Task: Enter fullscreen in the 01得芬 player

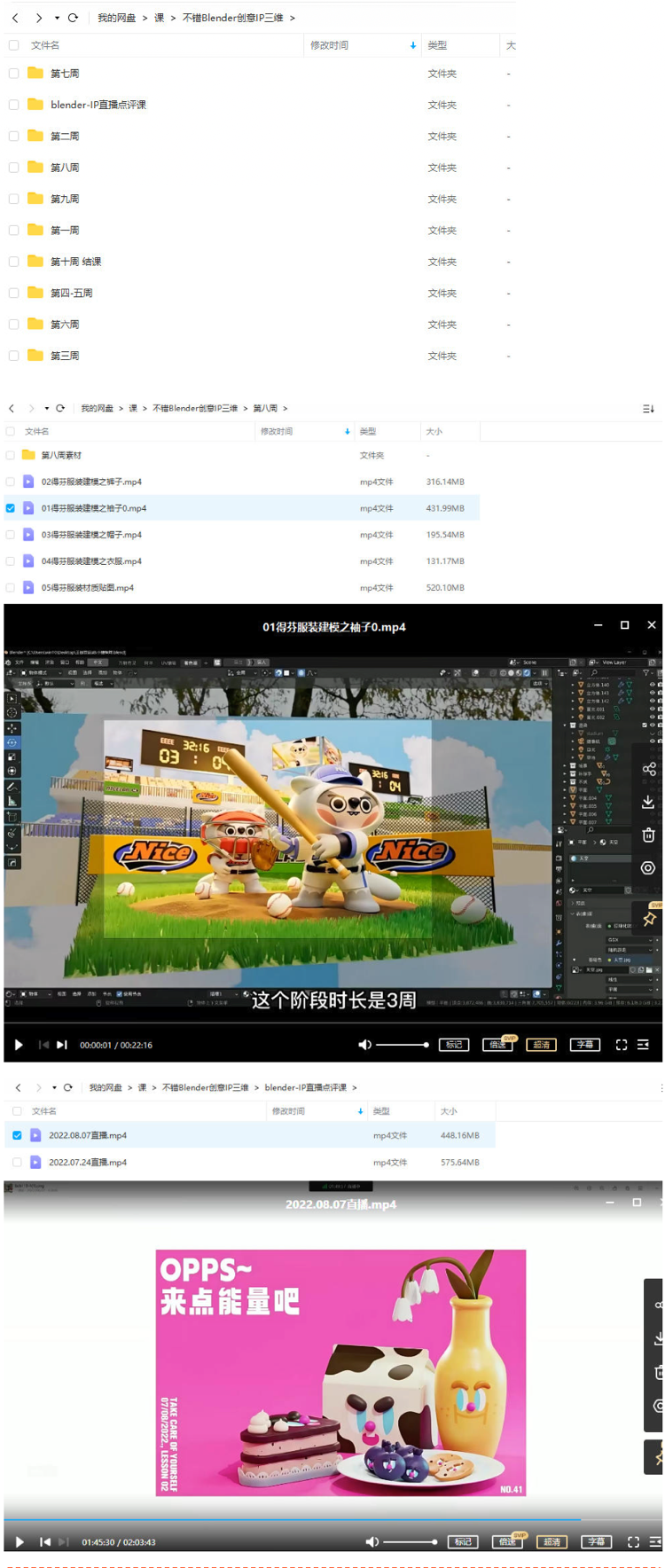Action: [622, 1045]
